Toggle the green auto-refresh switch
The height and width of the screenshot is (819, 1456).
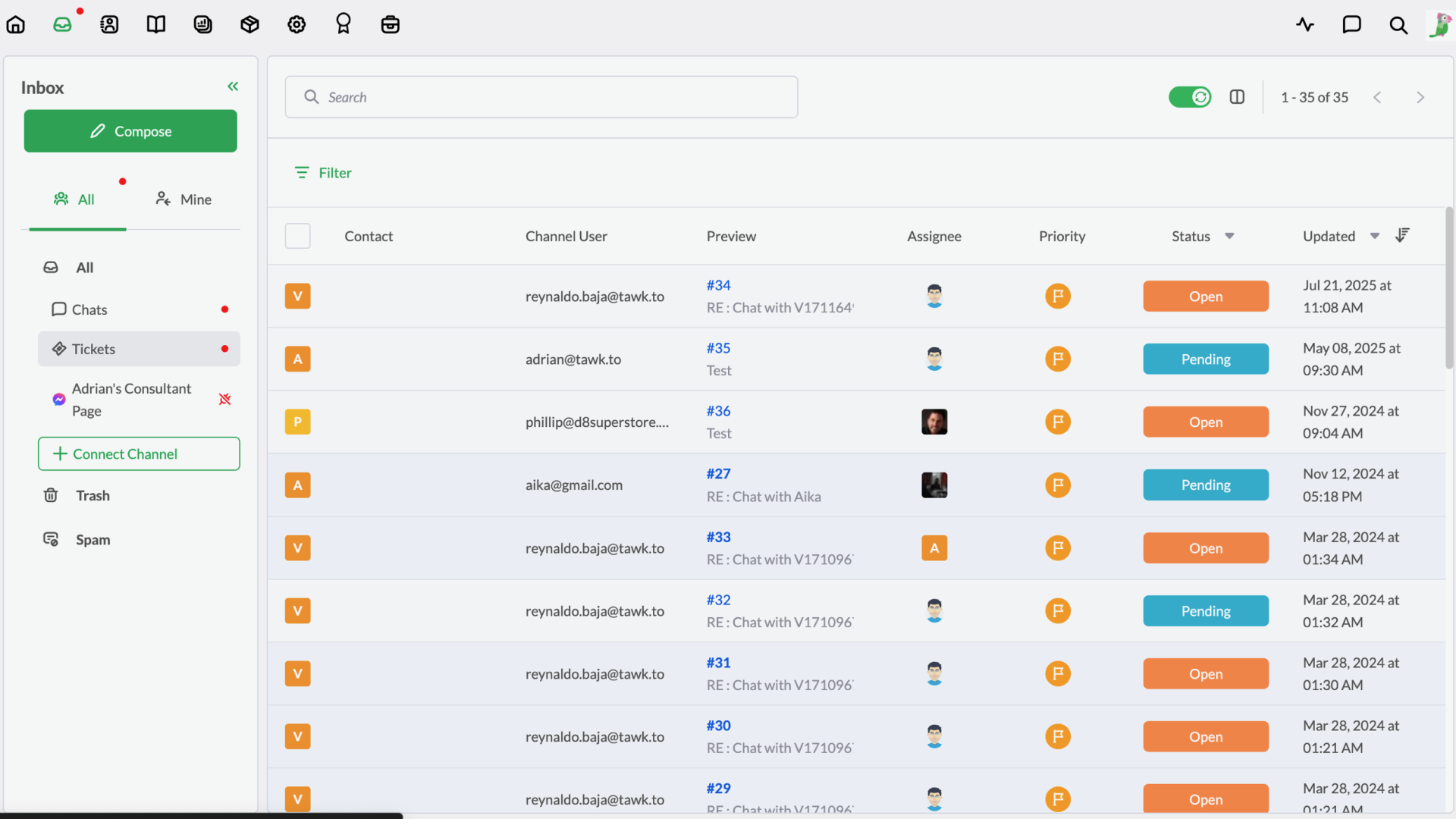coord(1189,97)
